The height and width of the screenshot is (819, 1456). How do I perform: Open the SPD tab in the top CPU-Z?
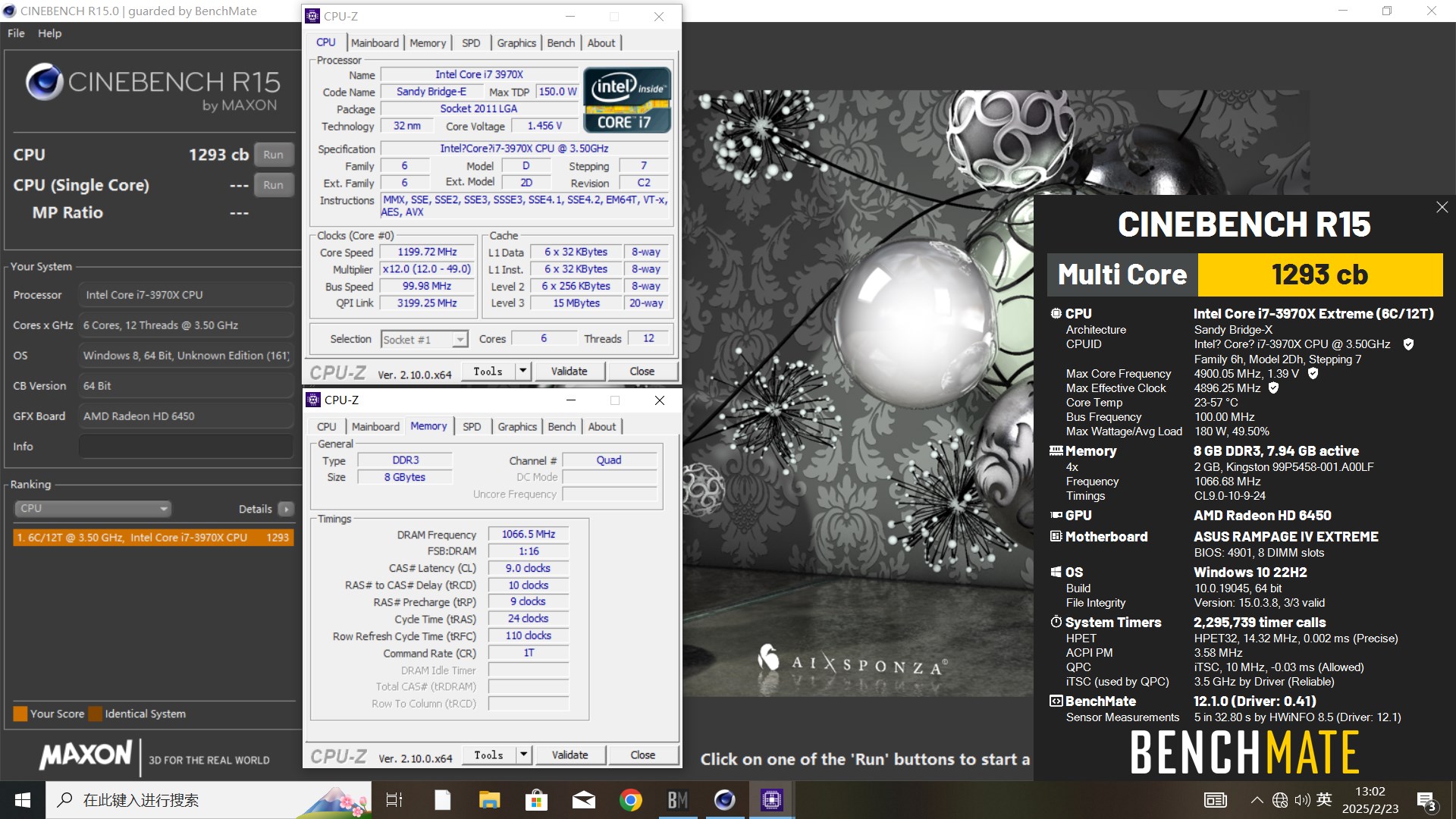(471, 43)
